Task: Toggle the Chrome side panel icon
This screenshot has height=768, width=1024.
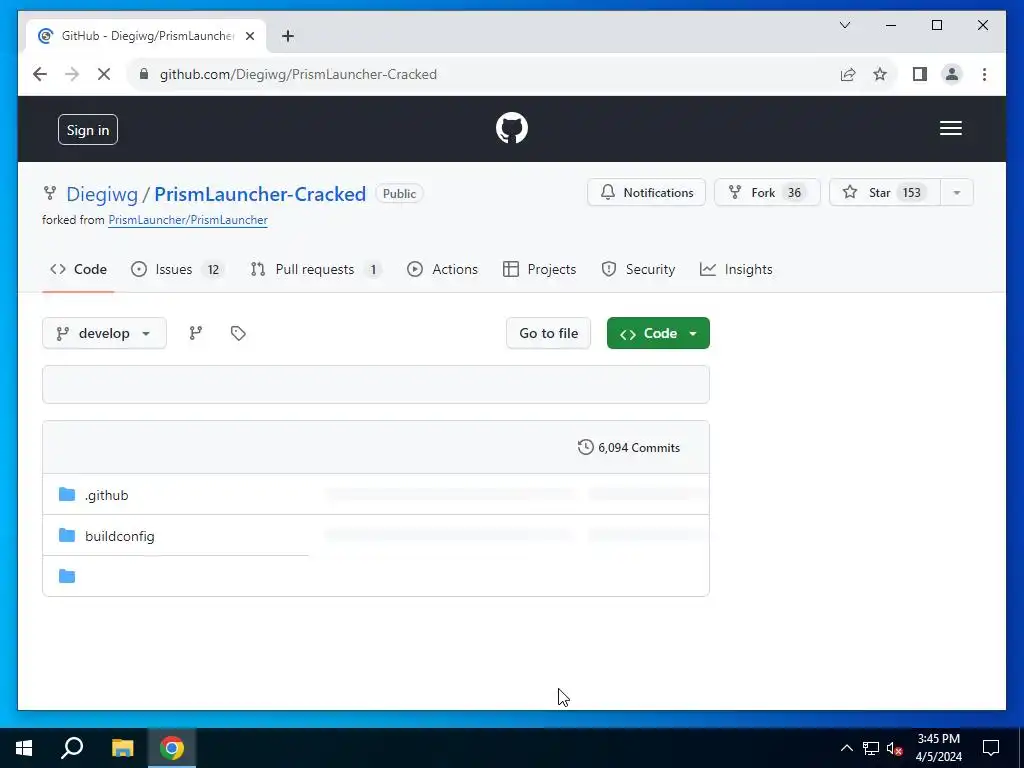Action: [920, 74]
